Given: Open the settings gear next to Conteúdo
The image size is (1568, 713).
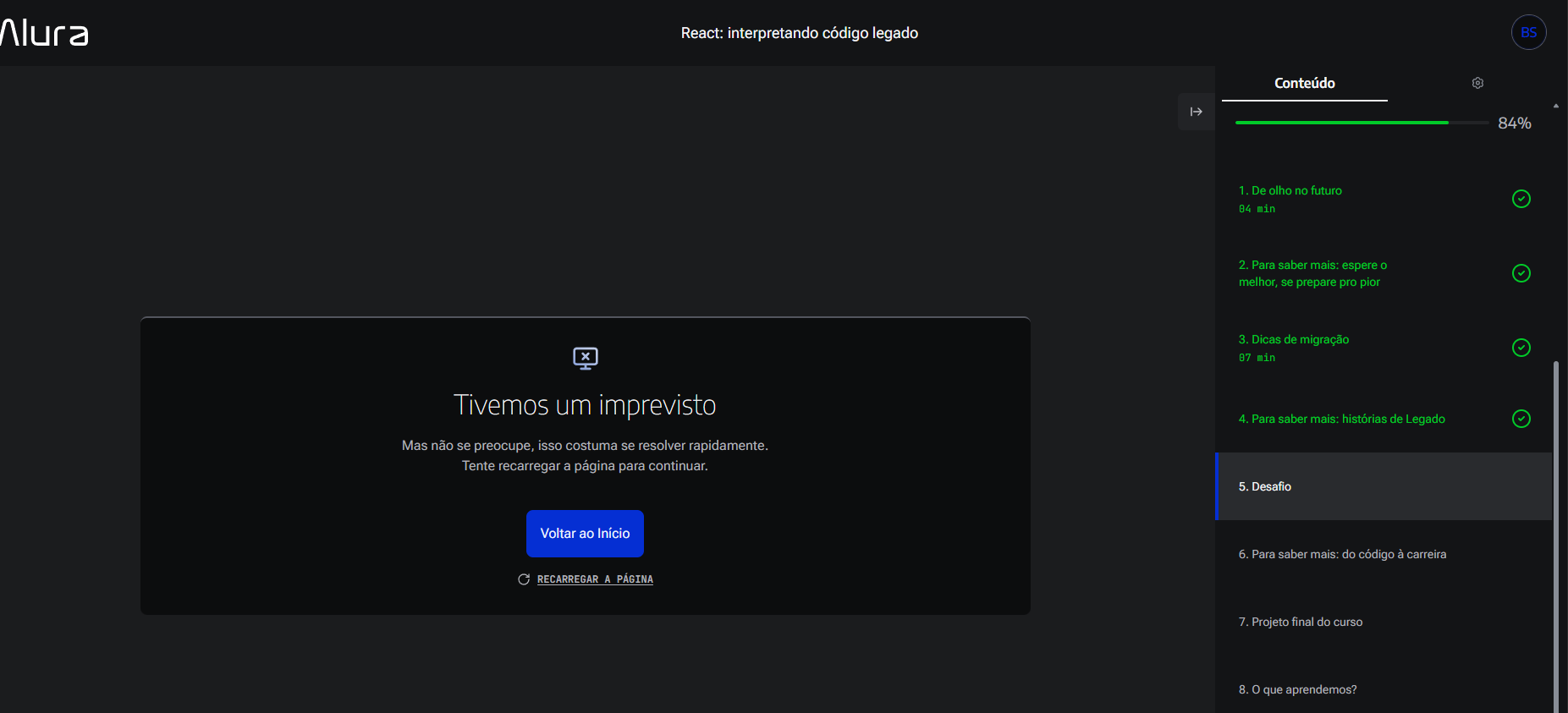Looking at the screenshot, I should [1477, 83].
